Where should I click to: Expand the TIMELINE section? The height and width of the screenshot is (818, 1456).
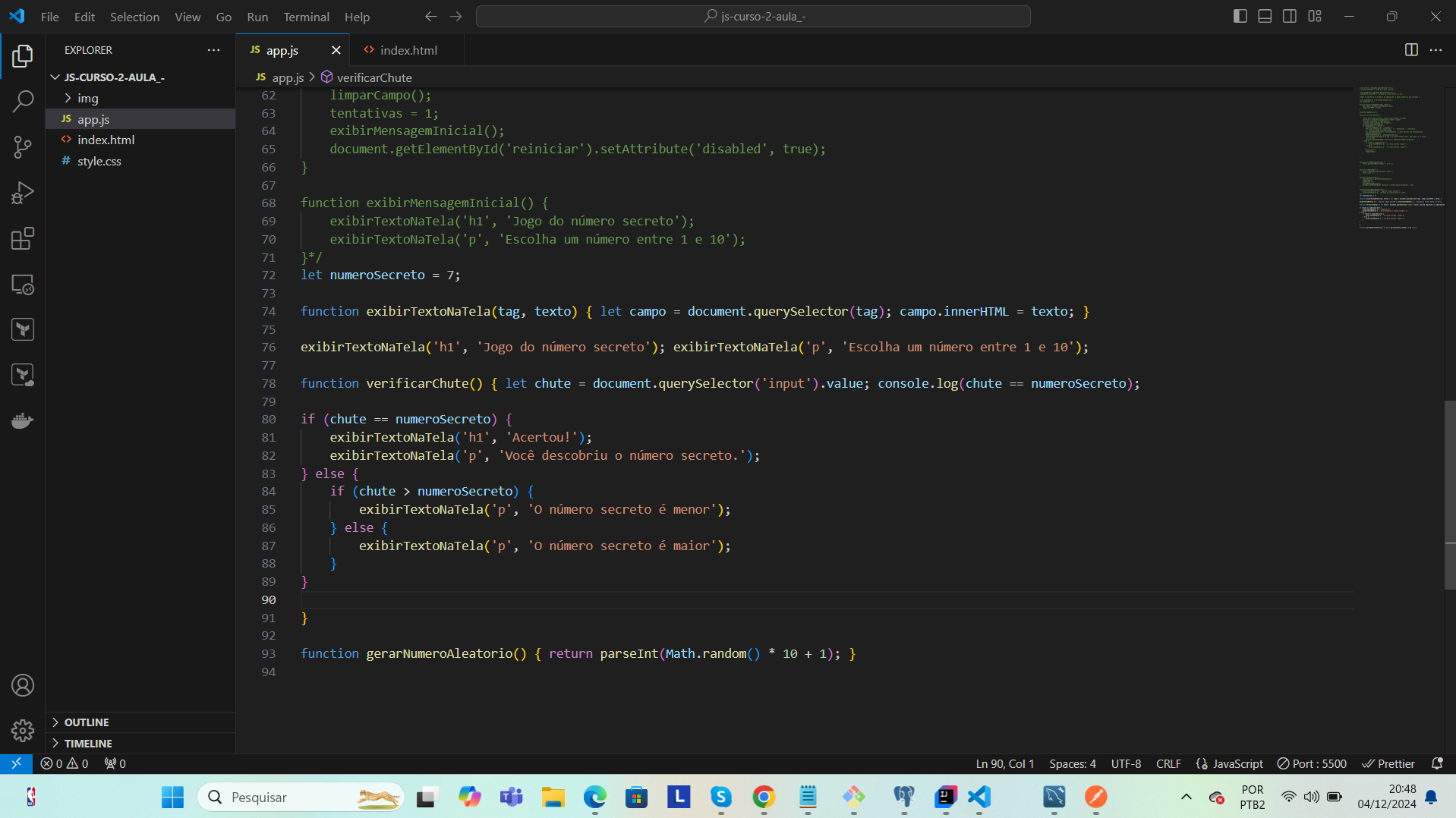point(140,744)
